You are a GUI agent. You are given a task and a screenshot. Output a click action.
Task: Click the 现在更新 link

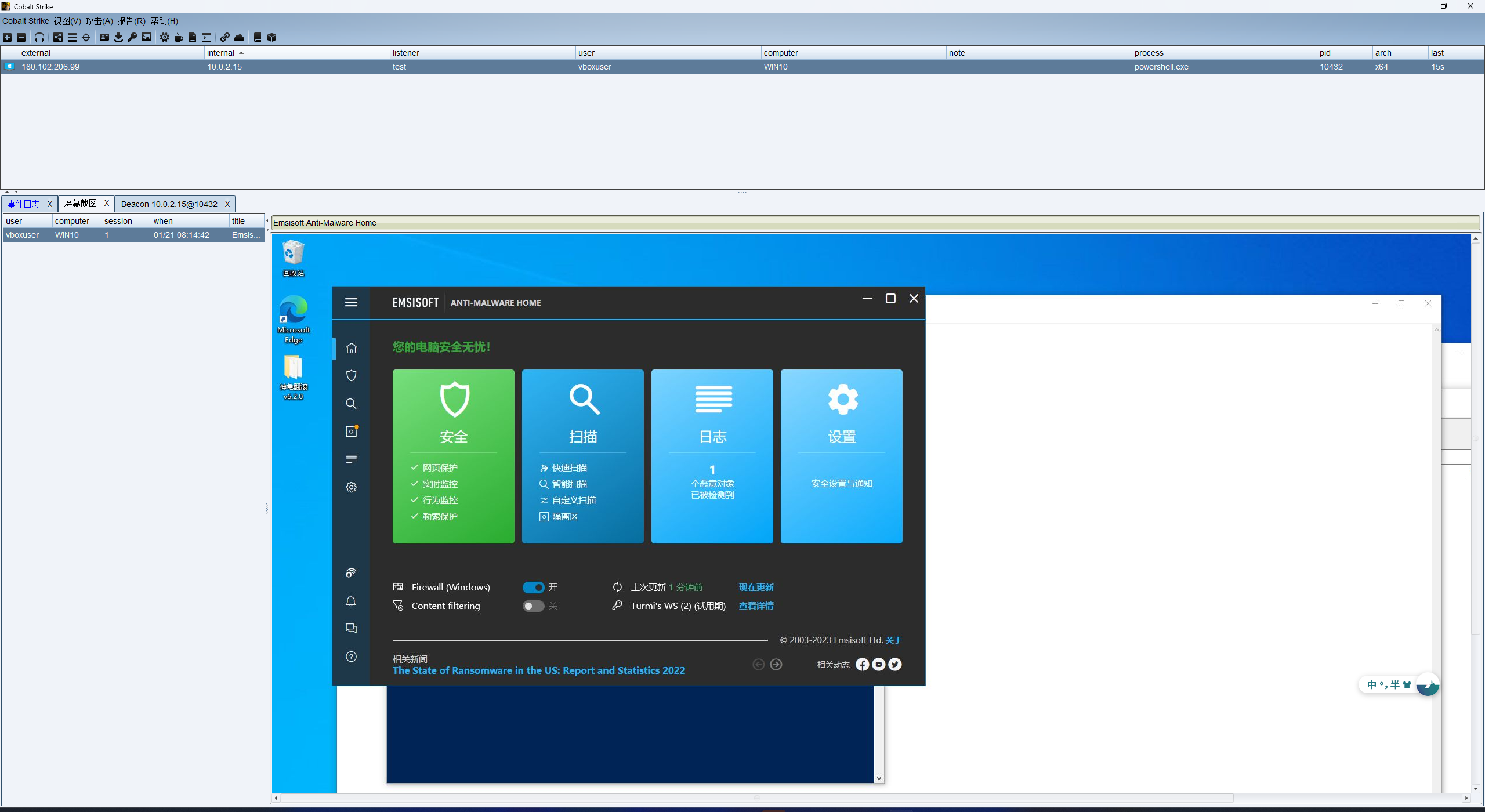[756, 587]
